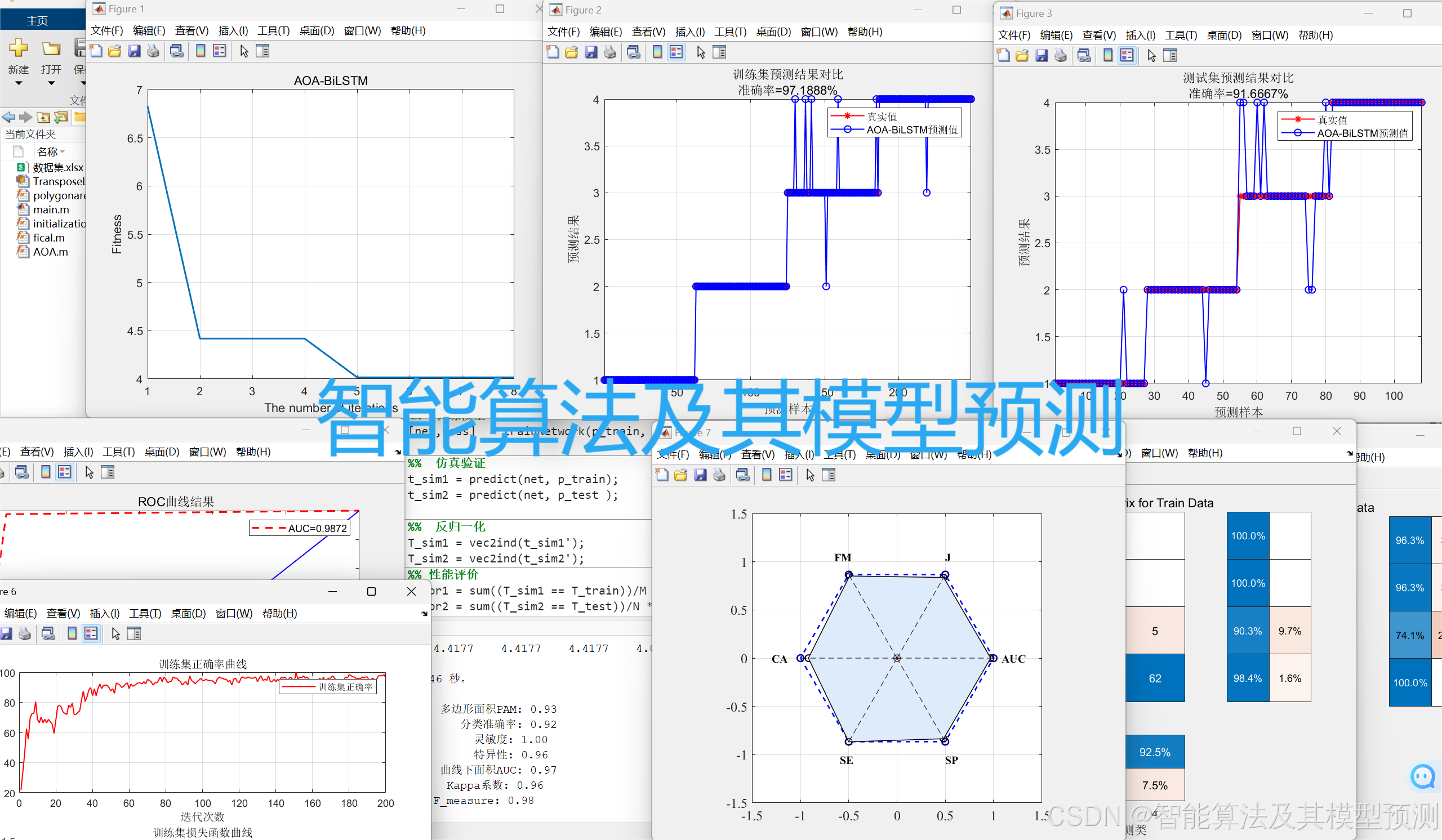Open main.m in the file list
The image size is (1442, 840).
click(x=50, y=210)
